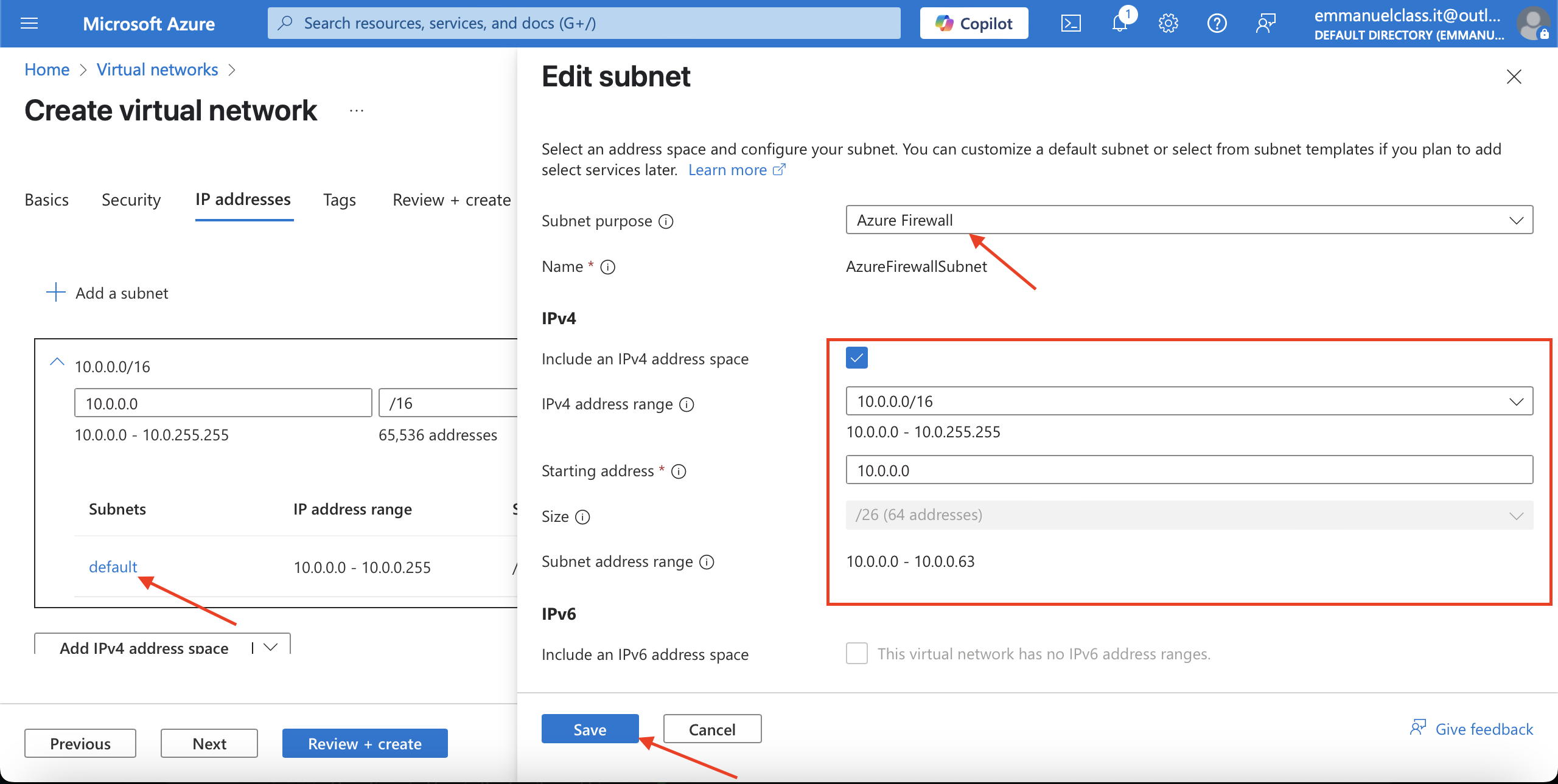The height and width of the screenshot is (784, 1558).
Task: Switch to the Security tab
Action: [131, 200]
